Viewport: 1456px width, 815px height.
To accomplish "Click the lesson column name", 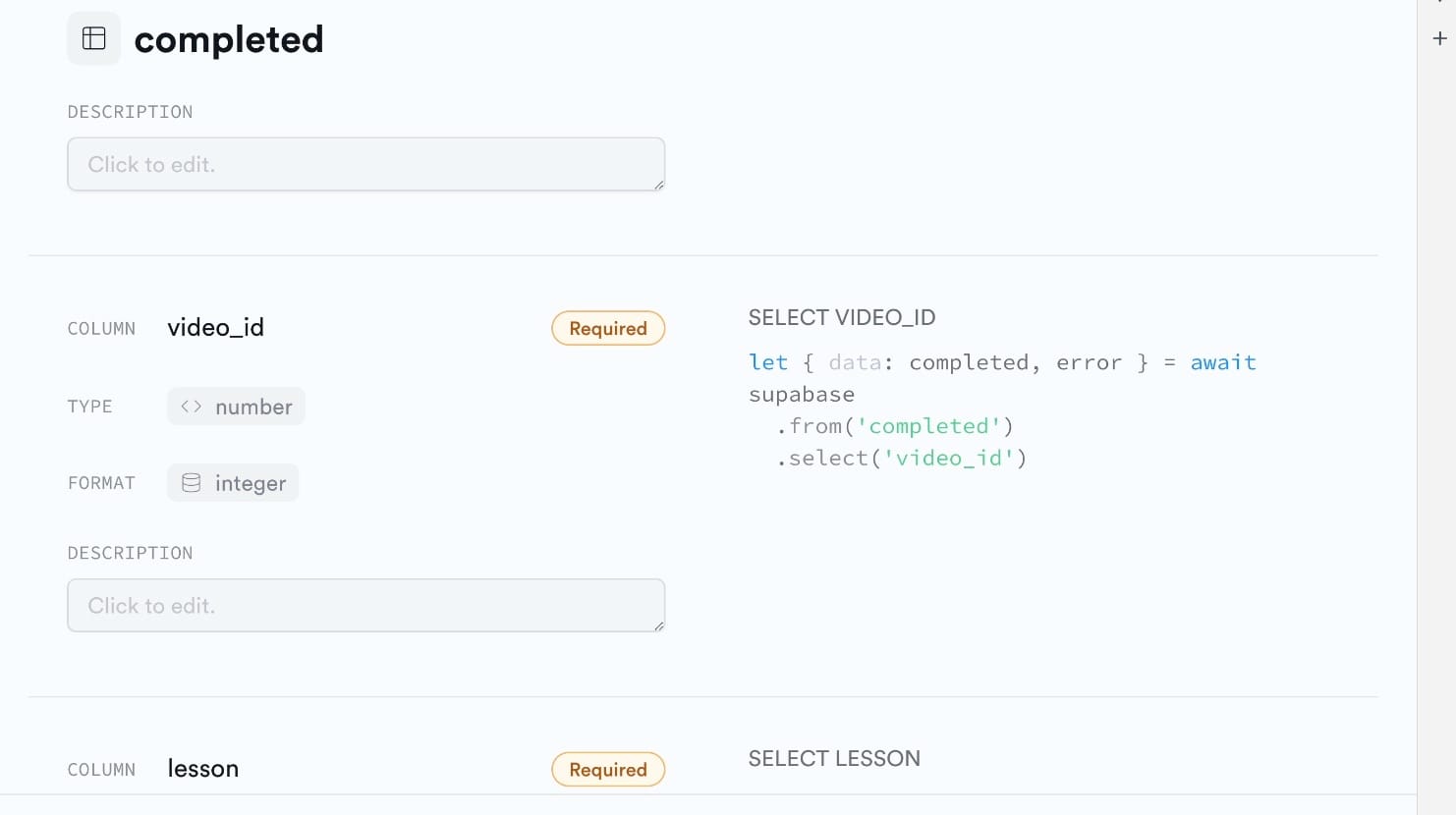I will click(202, 769).
